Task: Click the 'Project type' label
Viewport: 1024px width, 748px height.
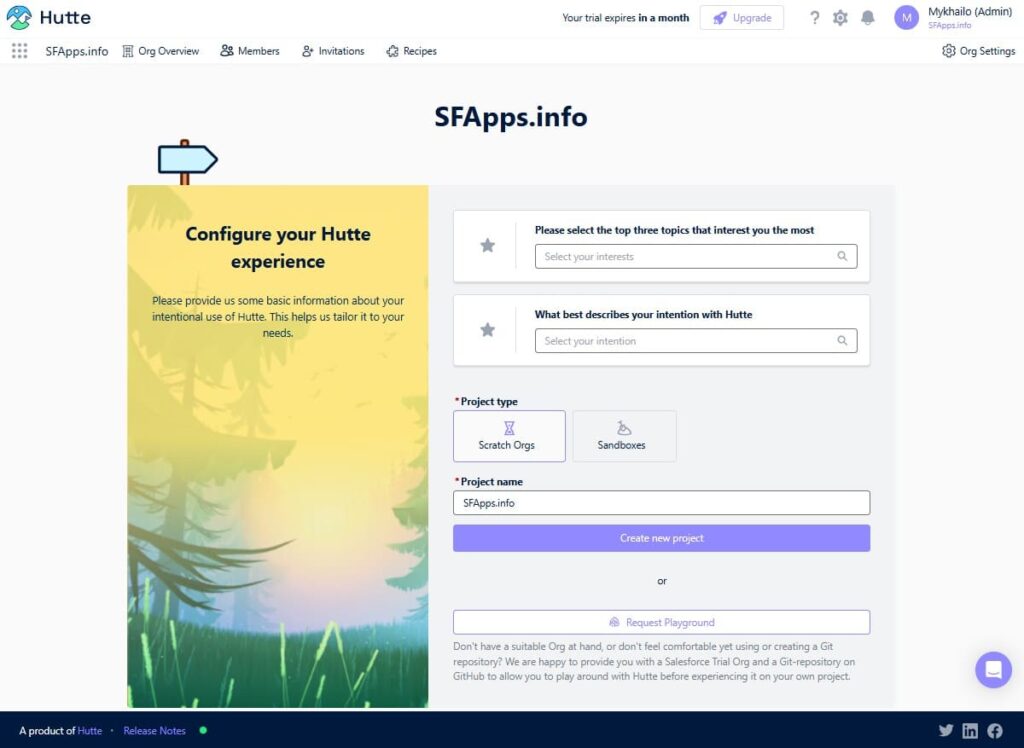Action: click(x=489, y=401)
